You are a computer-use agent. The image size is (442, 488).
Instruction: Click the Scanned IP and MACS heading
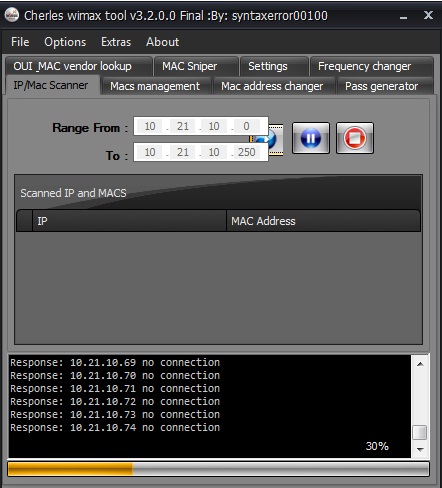pos(73,193)
